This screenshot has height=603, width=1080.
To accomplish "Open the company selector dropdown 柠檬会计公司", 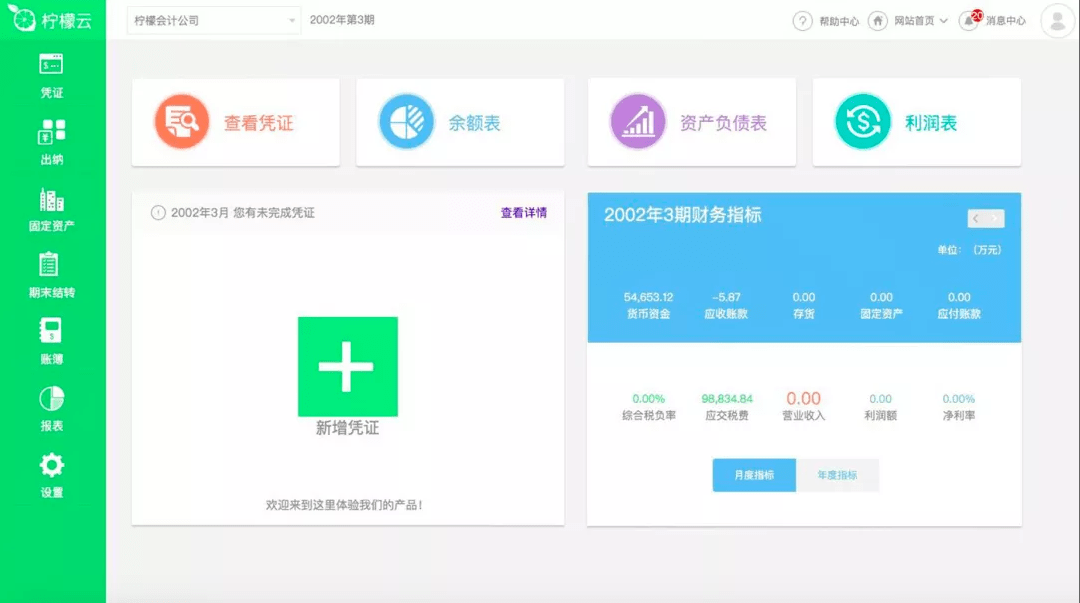I will 213,20.
